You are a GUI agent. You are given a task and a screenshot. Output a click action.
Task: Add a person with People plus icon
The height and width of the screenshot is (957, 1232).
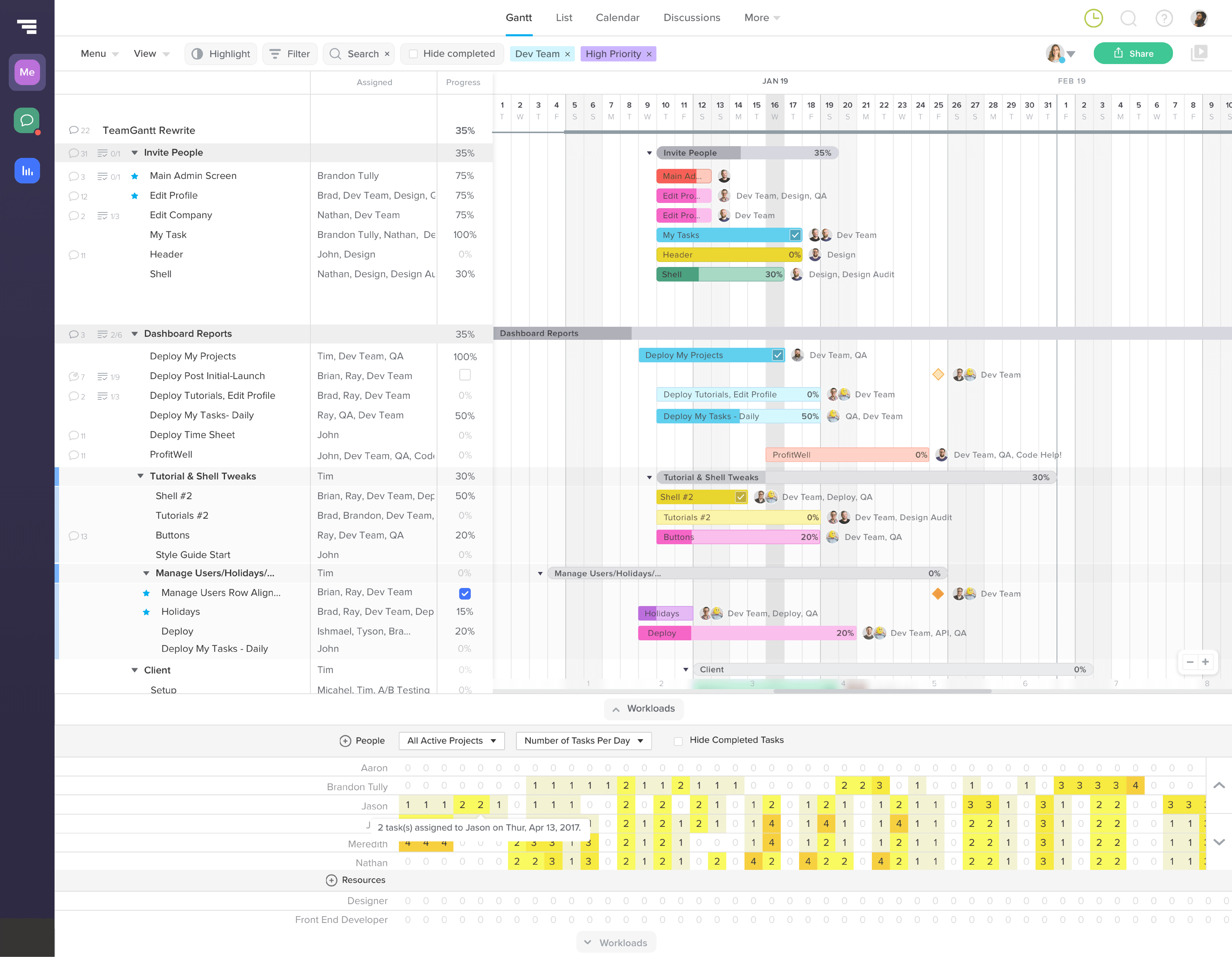click(x=345, y=741)
